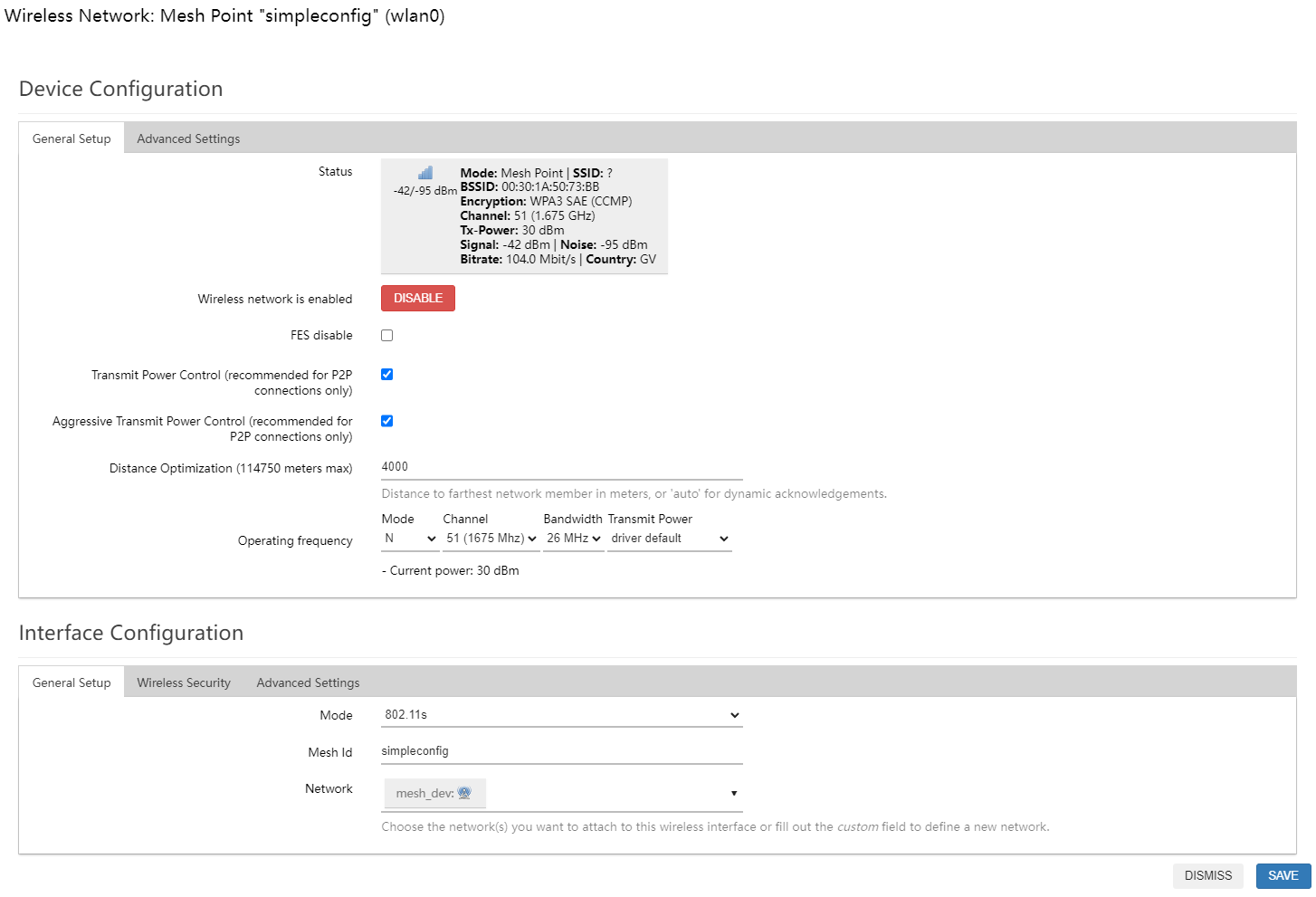
Task: Click the DISMISS button
Action: [1207, 875]
